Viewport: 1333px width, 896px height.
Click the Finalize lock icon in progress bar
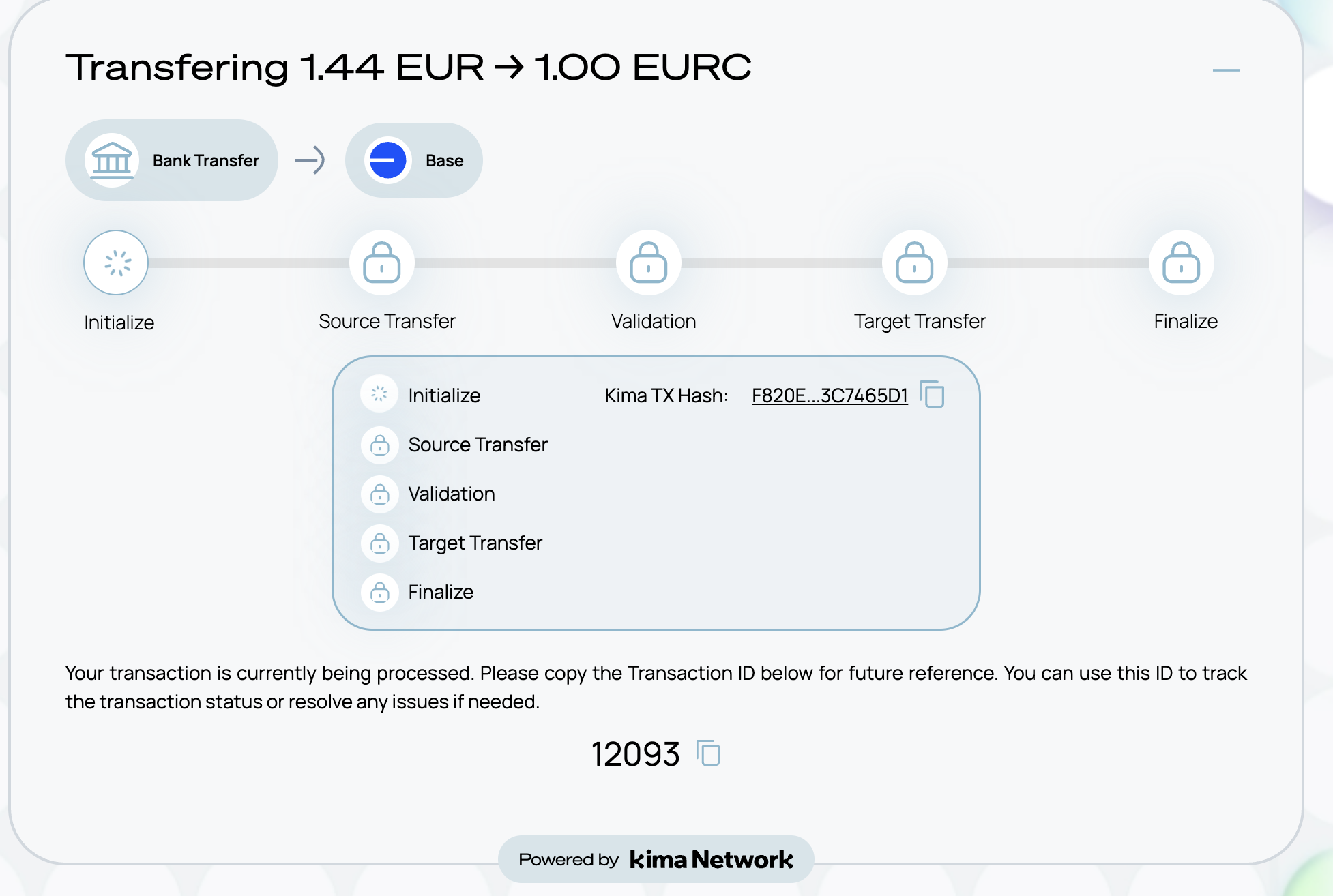pyautogui.click(x=1181, y=263)
